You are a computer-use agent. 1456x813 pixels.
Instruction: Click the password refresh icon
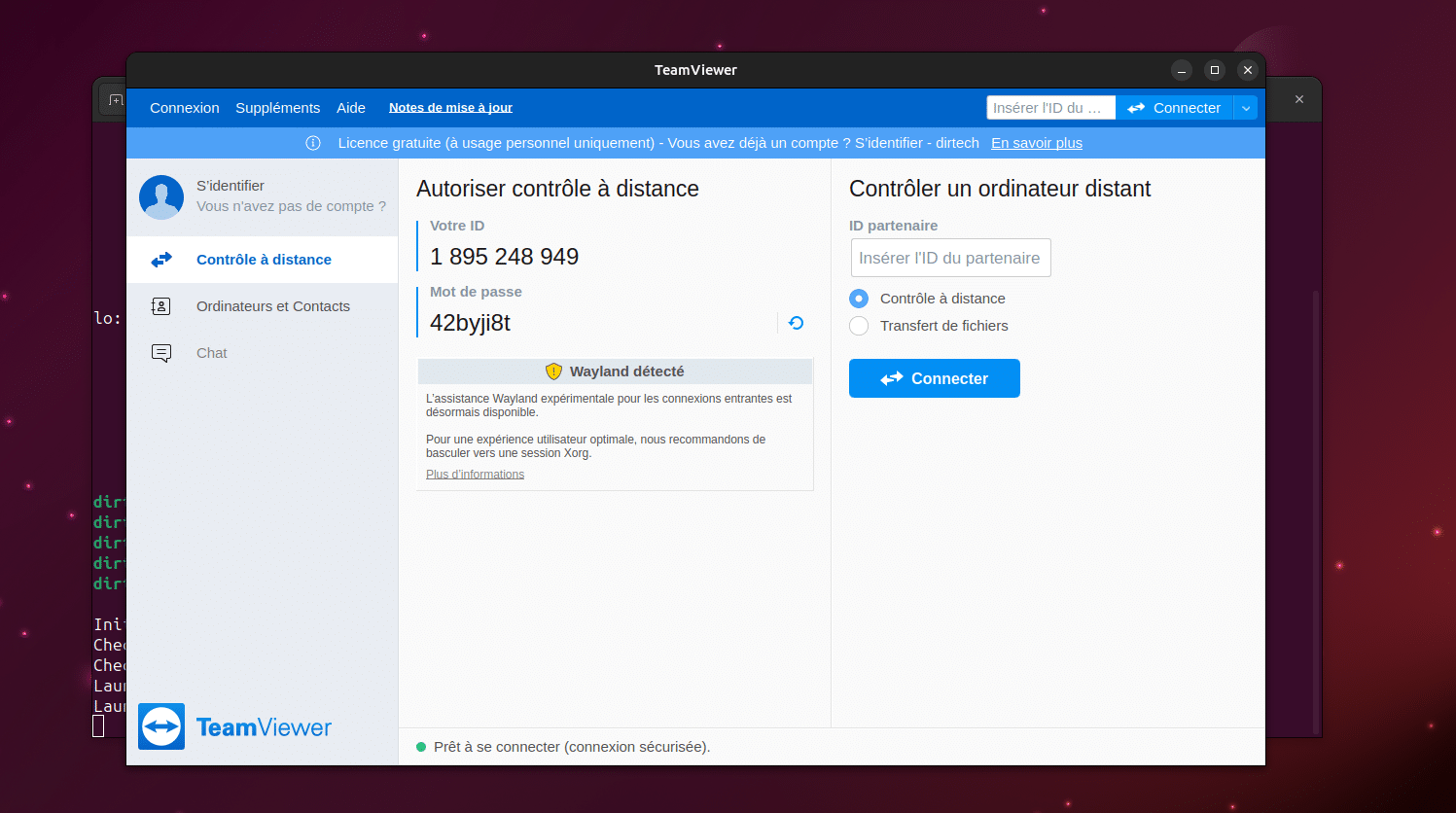pyautogui.click(x=796, y=323)
